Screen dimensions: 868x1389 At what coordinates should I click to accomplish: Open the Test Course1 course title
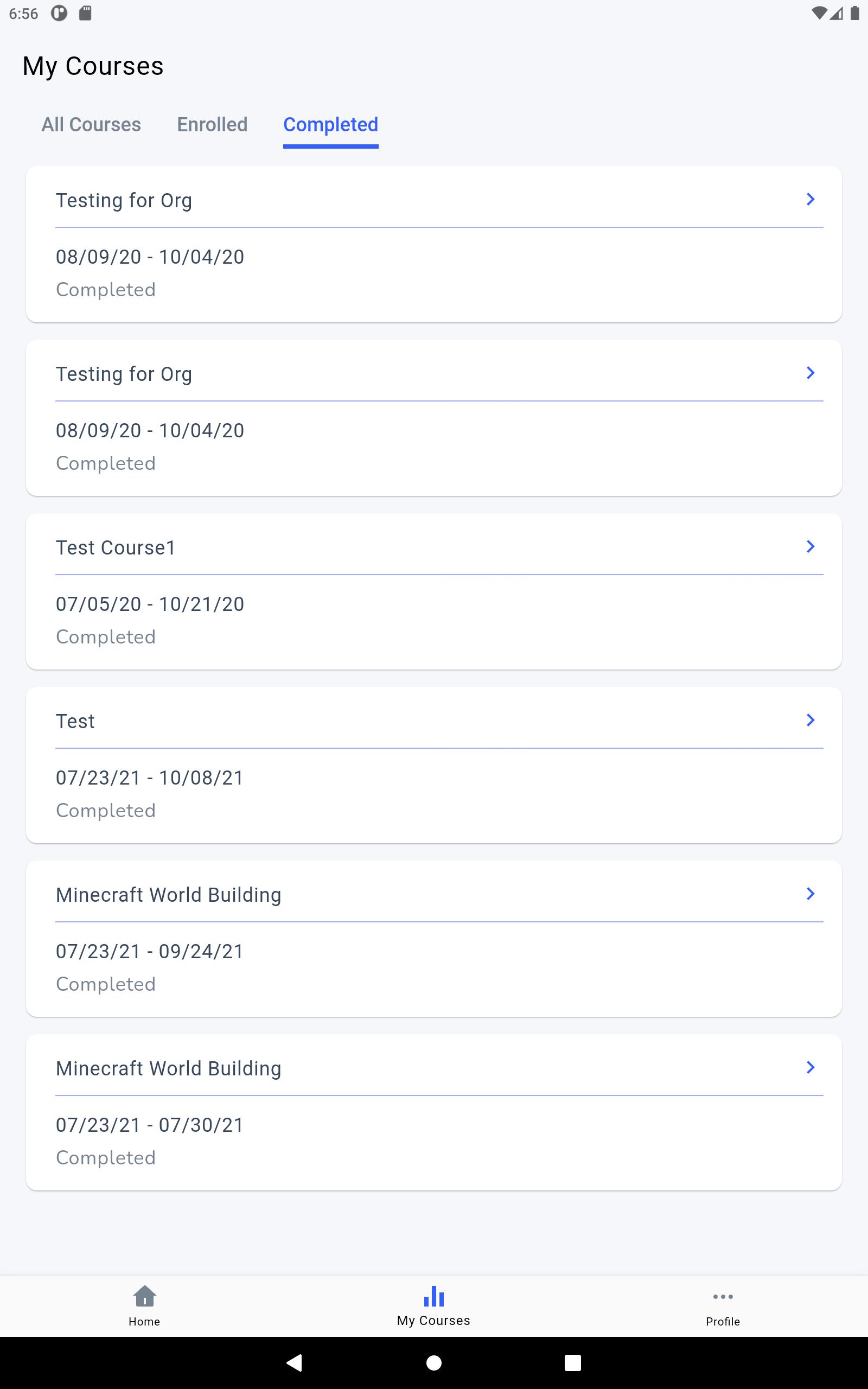click(116, 547)
